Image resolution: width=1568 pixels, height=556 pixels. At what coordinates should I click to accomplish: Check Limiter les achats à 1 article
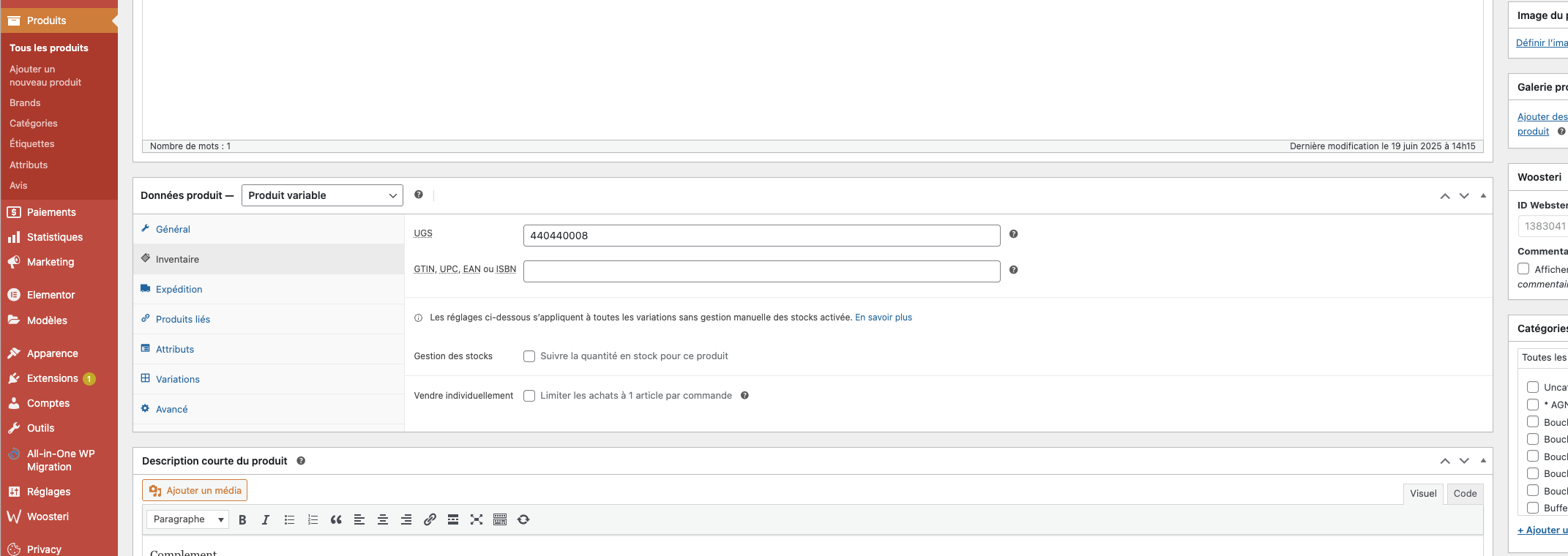click(529, 396)
